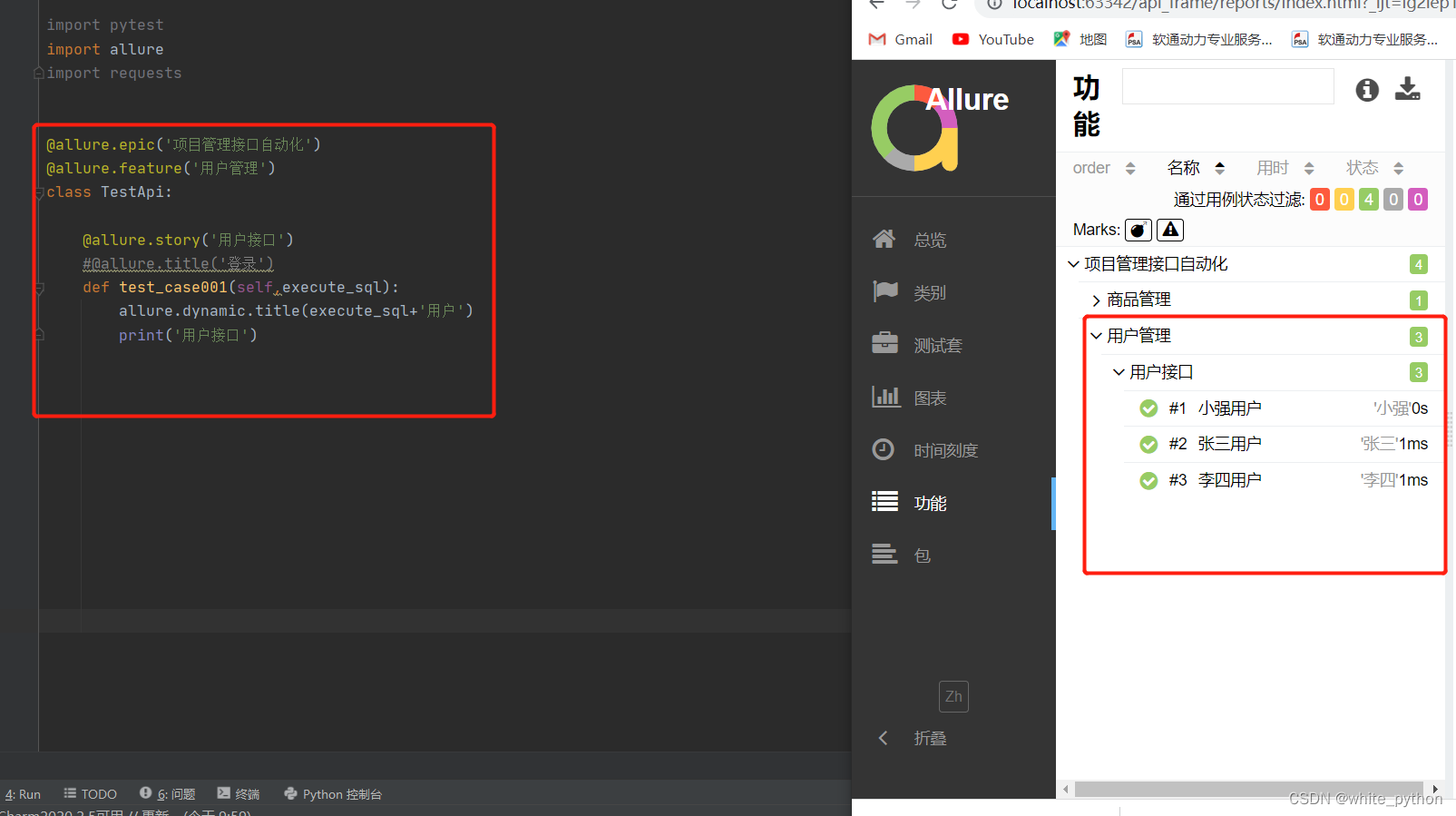
Task: Go back in browser history
Action: click(x=876, y=5)
